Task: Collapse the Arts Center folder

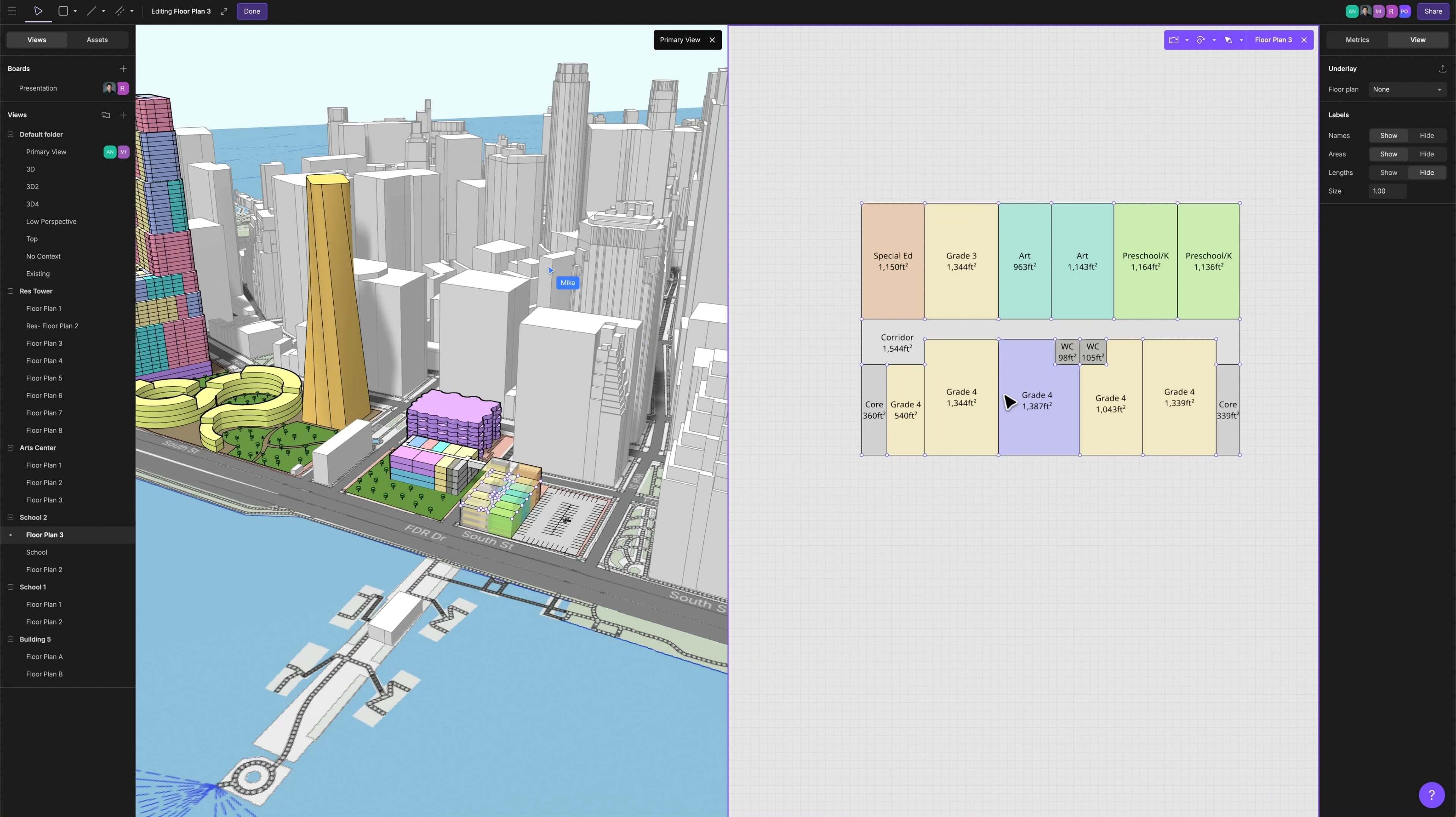Action: click(10, 448)
